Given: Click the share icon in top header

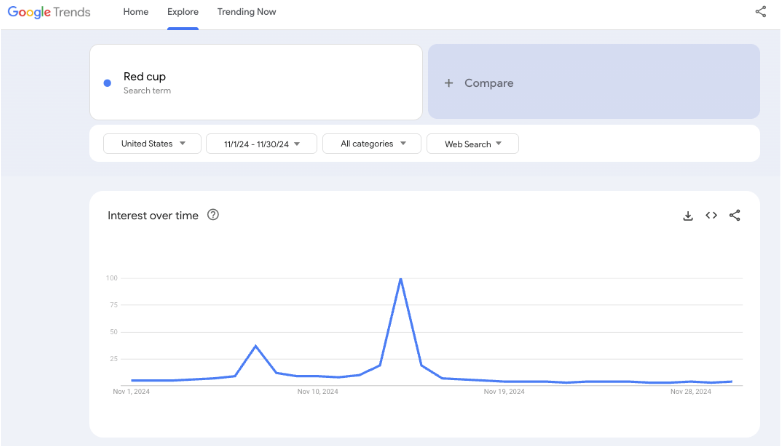Looking at the screenshot, I should point(761,11).
